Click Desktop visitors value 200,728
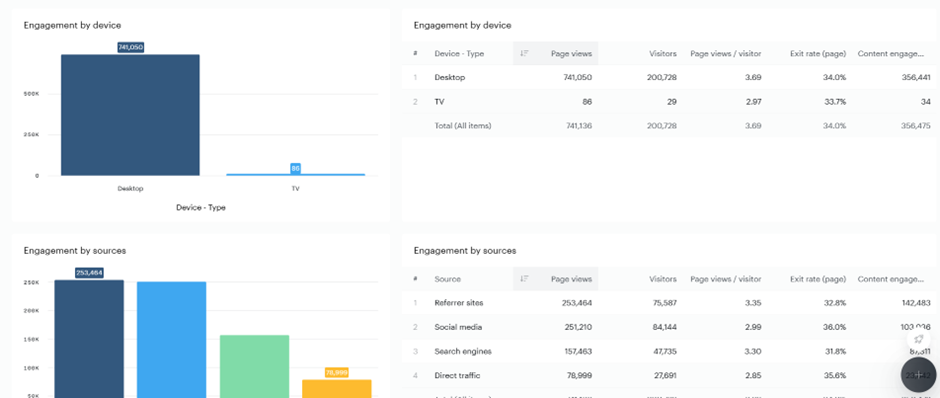The width and height of the screenshot is (940, 398). pos(662,77)
